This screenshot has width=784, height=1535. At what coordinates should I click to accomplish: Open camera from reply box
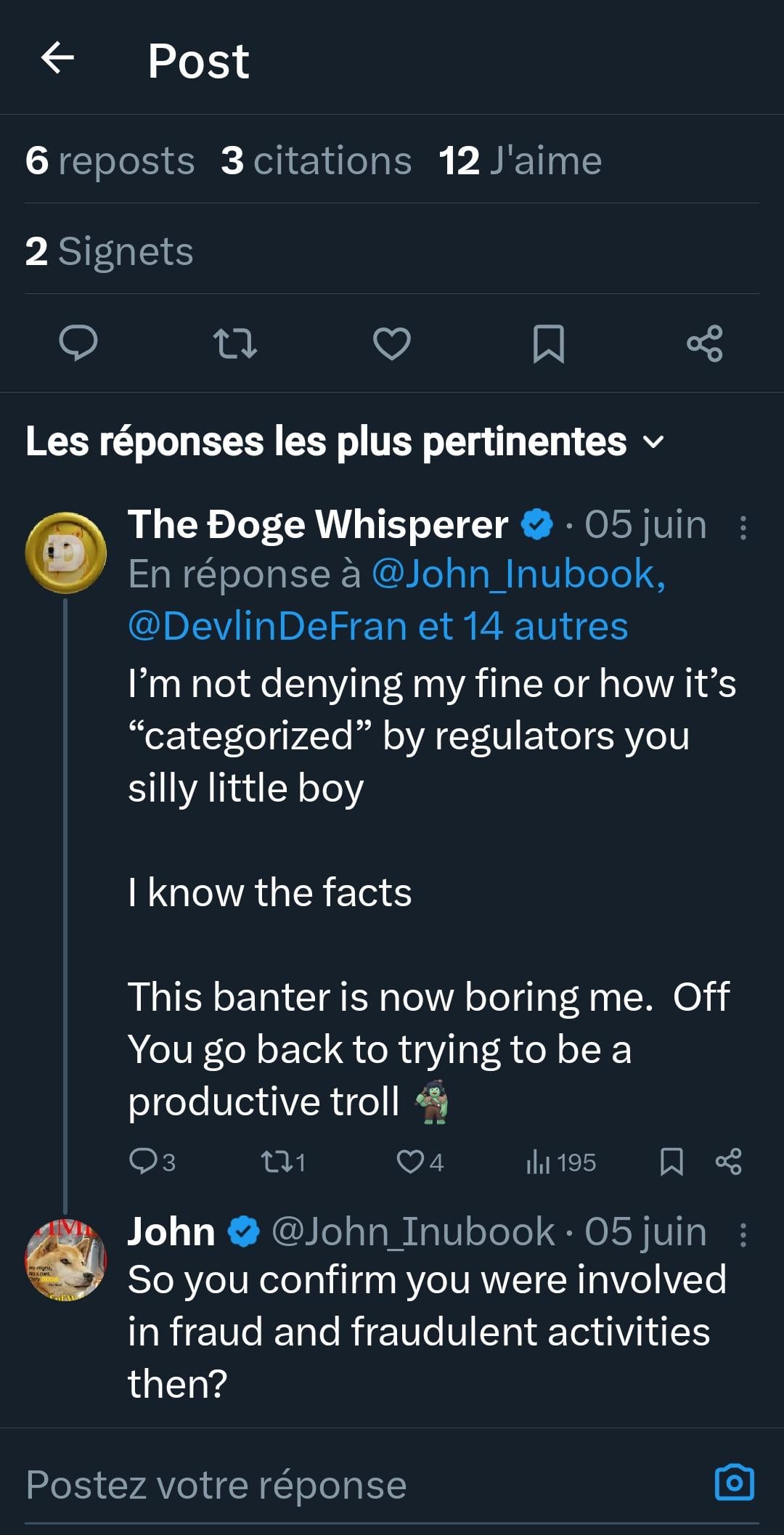[735, 1483]
